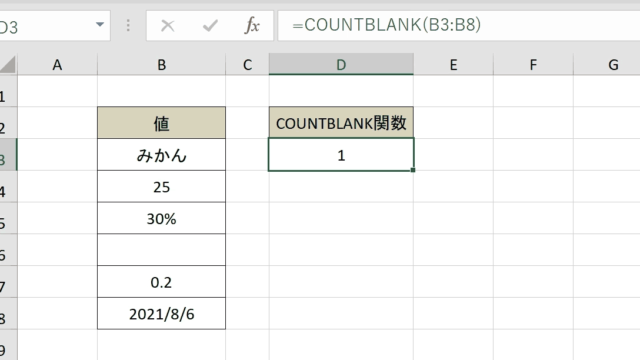
Task: Select column C header
Action: pyautogui.click(x=247, y=64)
